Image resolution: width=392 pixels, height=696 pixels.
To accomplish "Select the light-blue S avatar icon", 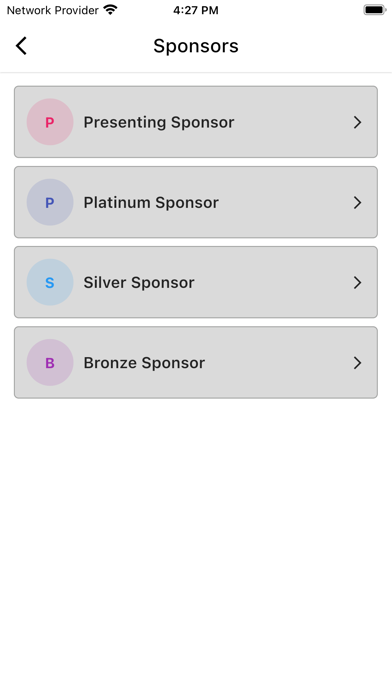I will coord(50,282).
